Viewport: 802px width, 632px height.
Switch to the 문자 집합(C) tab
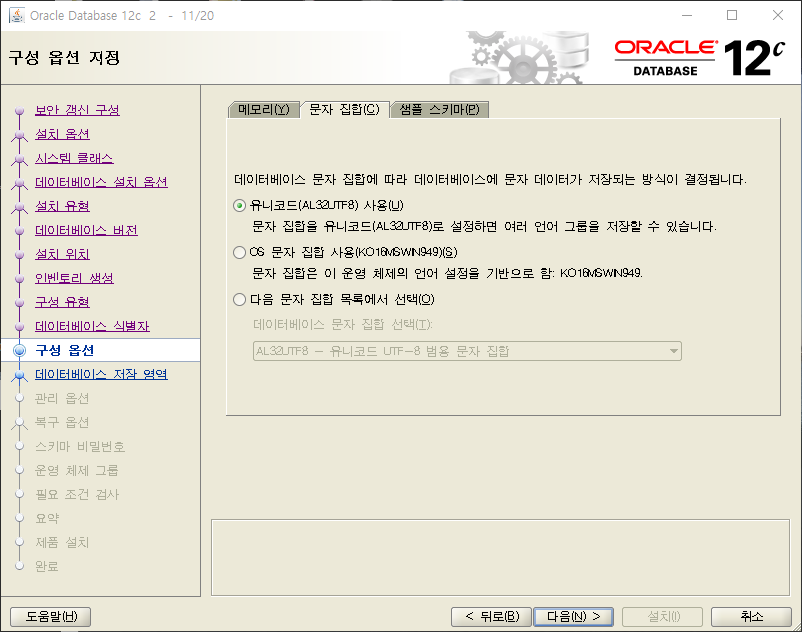coord(344,109)
